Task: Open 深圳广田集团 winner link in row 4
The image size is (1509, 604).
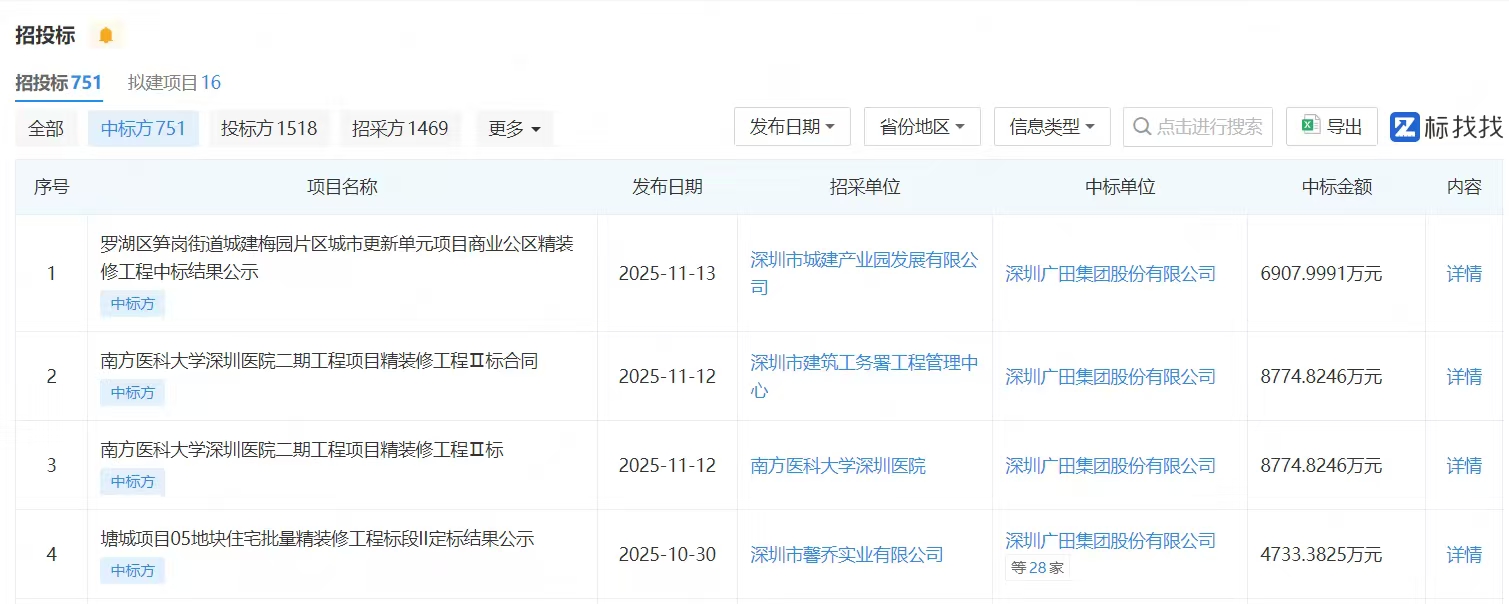Action: [x=1110, y=541]
